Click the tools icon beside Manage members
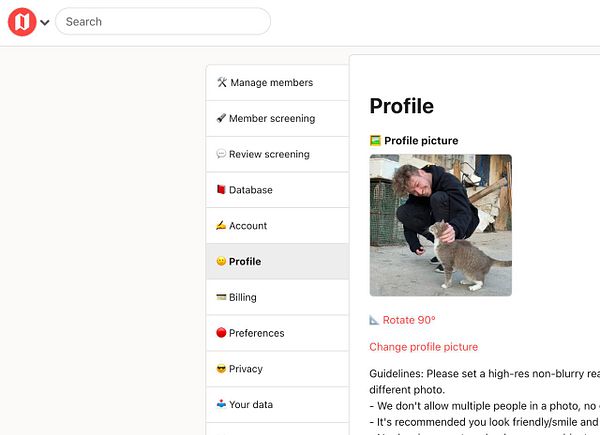The width and height of the screenshot is (600, 435). pyautogui.click(x=222, y=83)
